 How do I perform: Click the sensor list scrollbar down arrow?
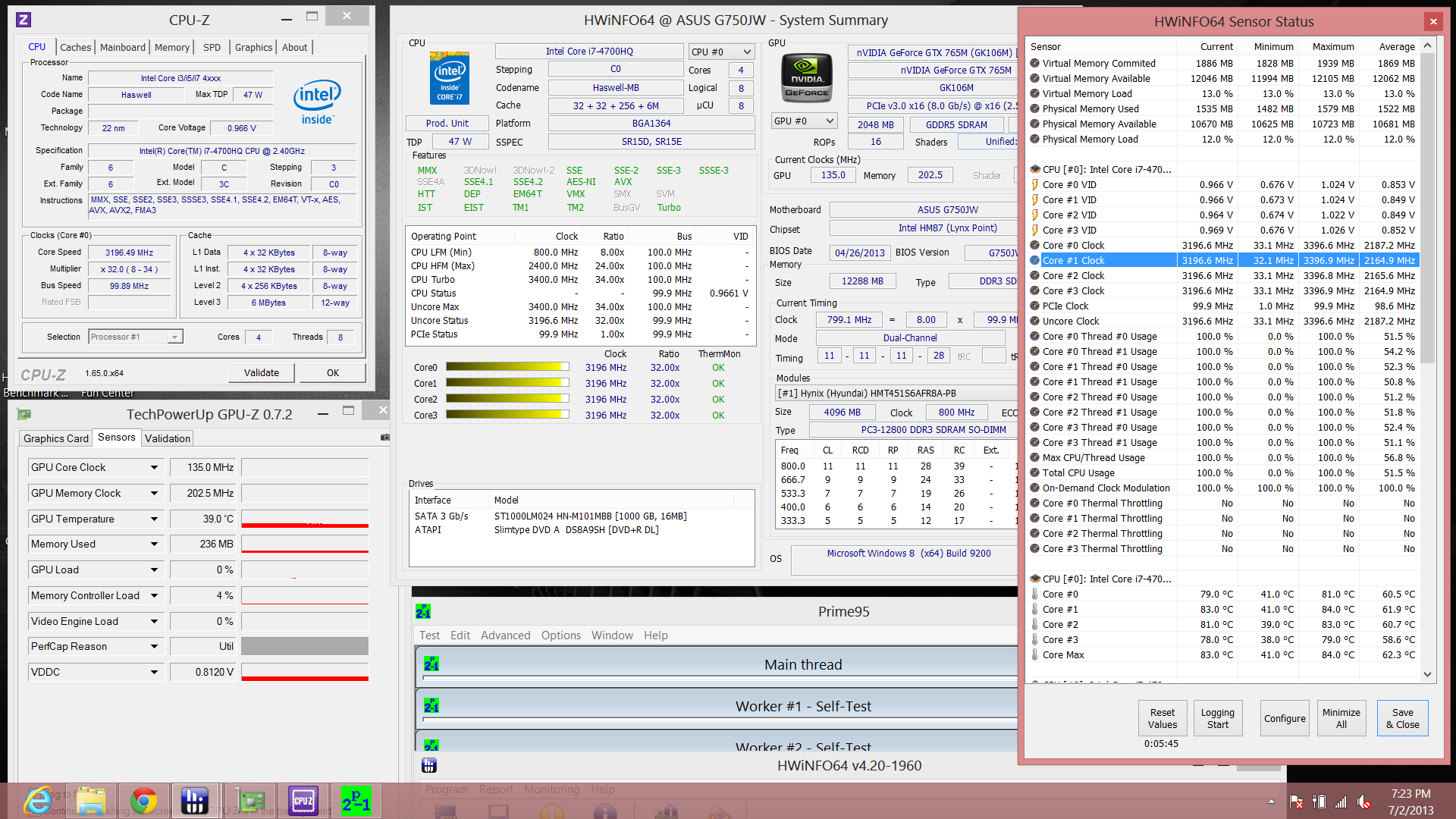point(1427,673)
